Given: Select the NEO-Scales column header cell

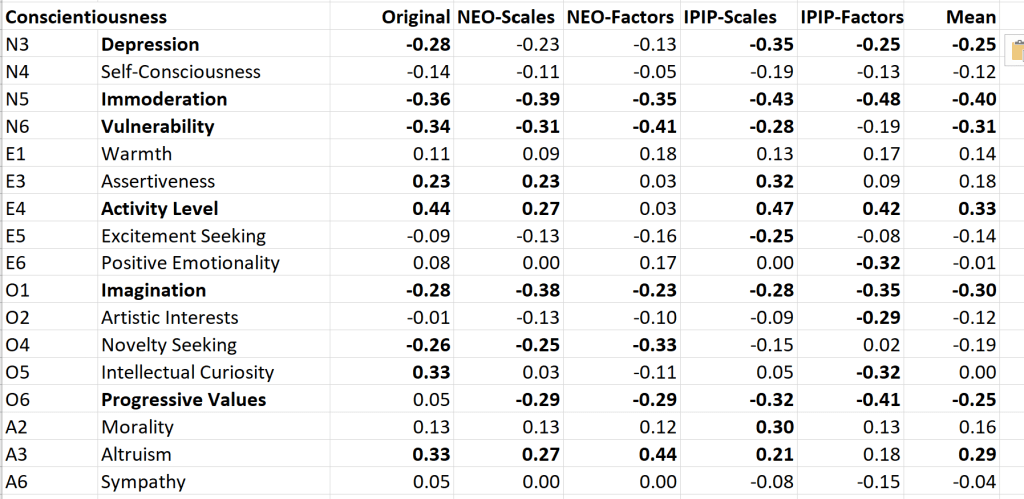Looking at the screenshot, I should 506,17.
